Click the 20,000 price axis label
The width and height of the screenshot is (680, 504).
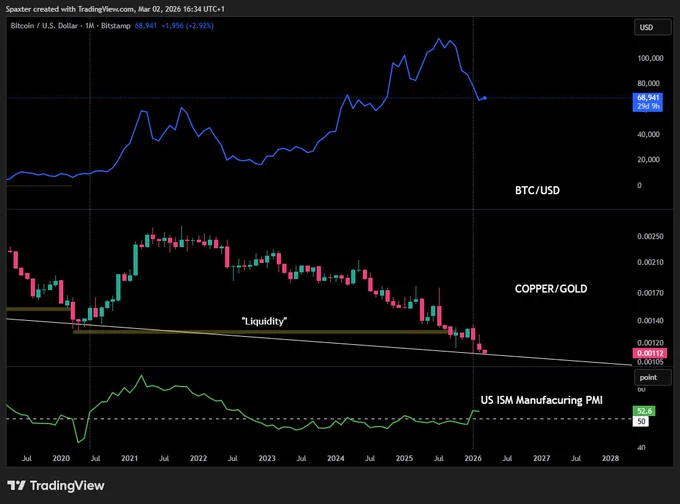[648, 160]
